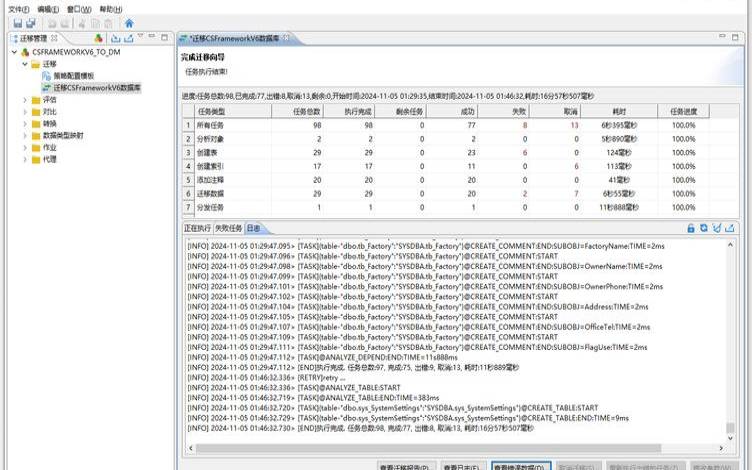Expand the 评估 folder

coord(25,100)
